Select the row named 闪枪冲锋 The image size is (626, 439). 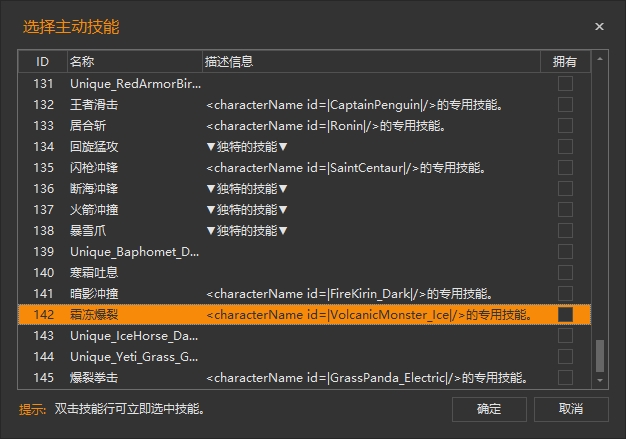tap(305, 168)
